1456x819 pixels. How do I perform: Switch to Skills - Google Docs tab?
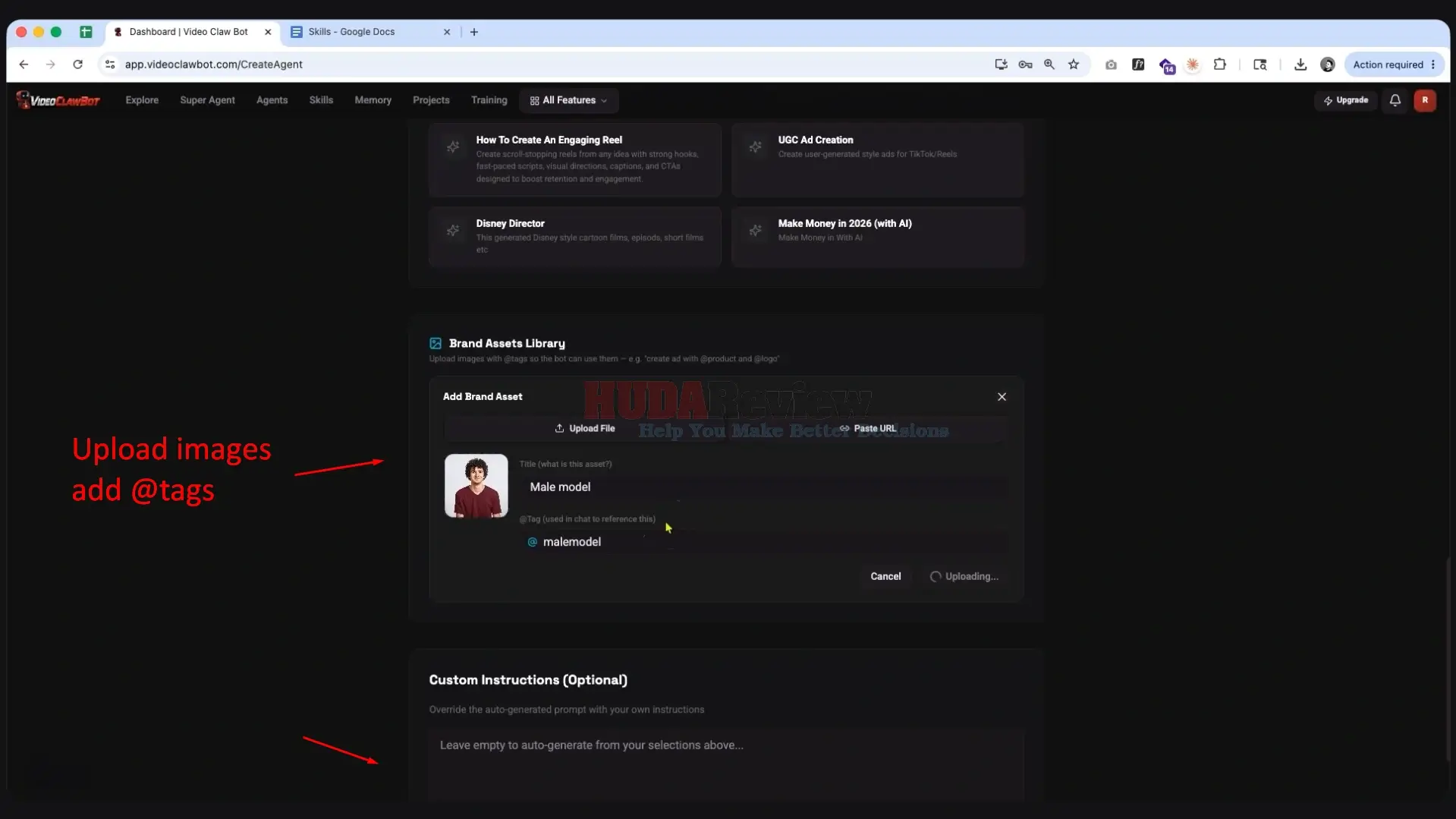(x=370, y=32)
